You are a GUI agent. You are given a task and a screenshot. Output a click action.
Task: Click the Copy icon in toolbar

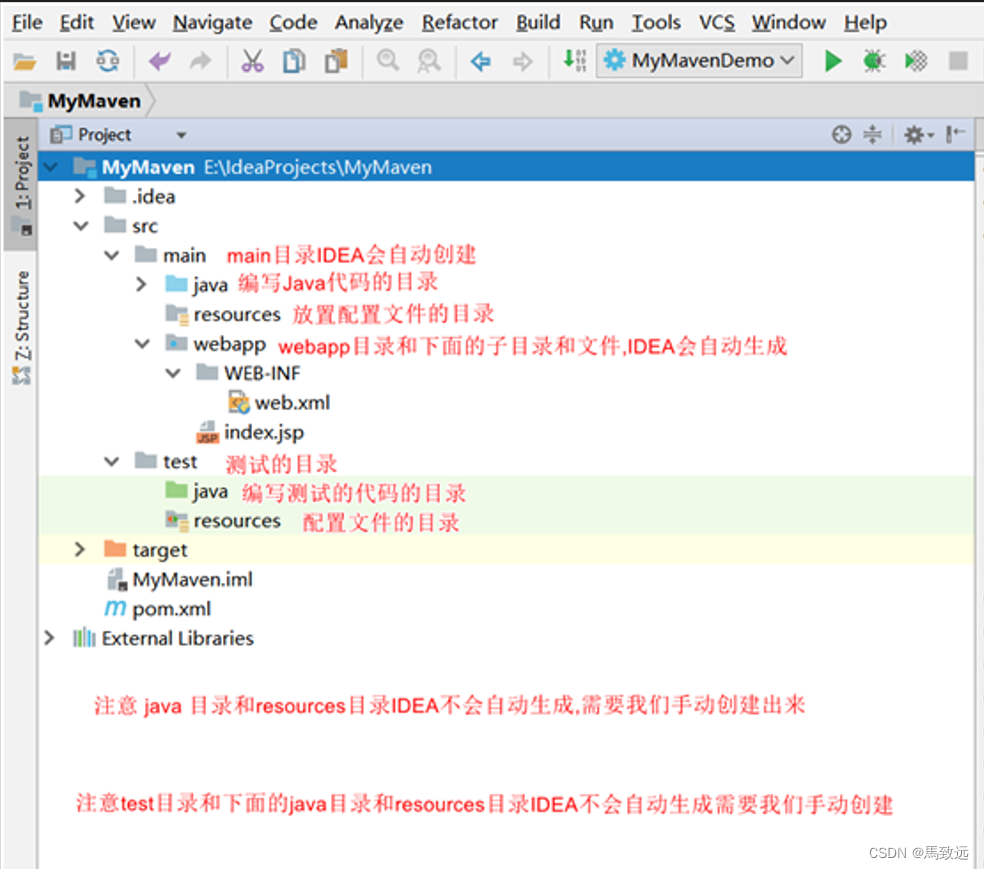(x=294, y=61)
